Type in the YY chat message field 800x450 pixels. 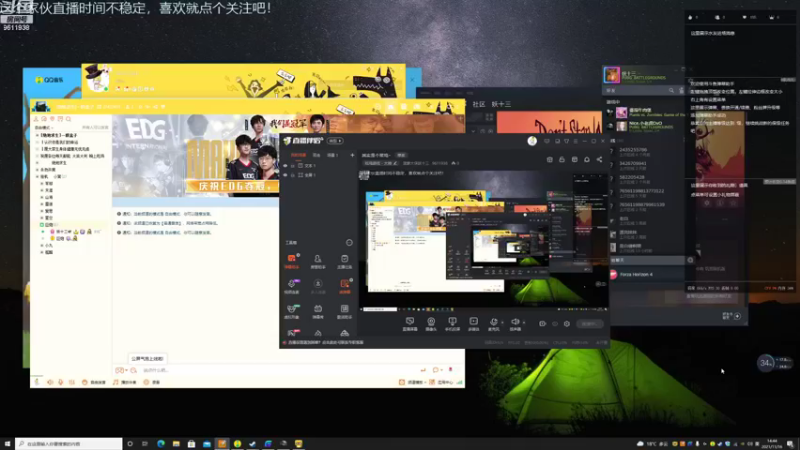pos(280,370)
